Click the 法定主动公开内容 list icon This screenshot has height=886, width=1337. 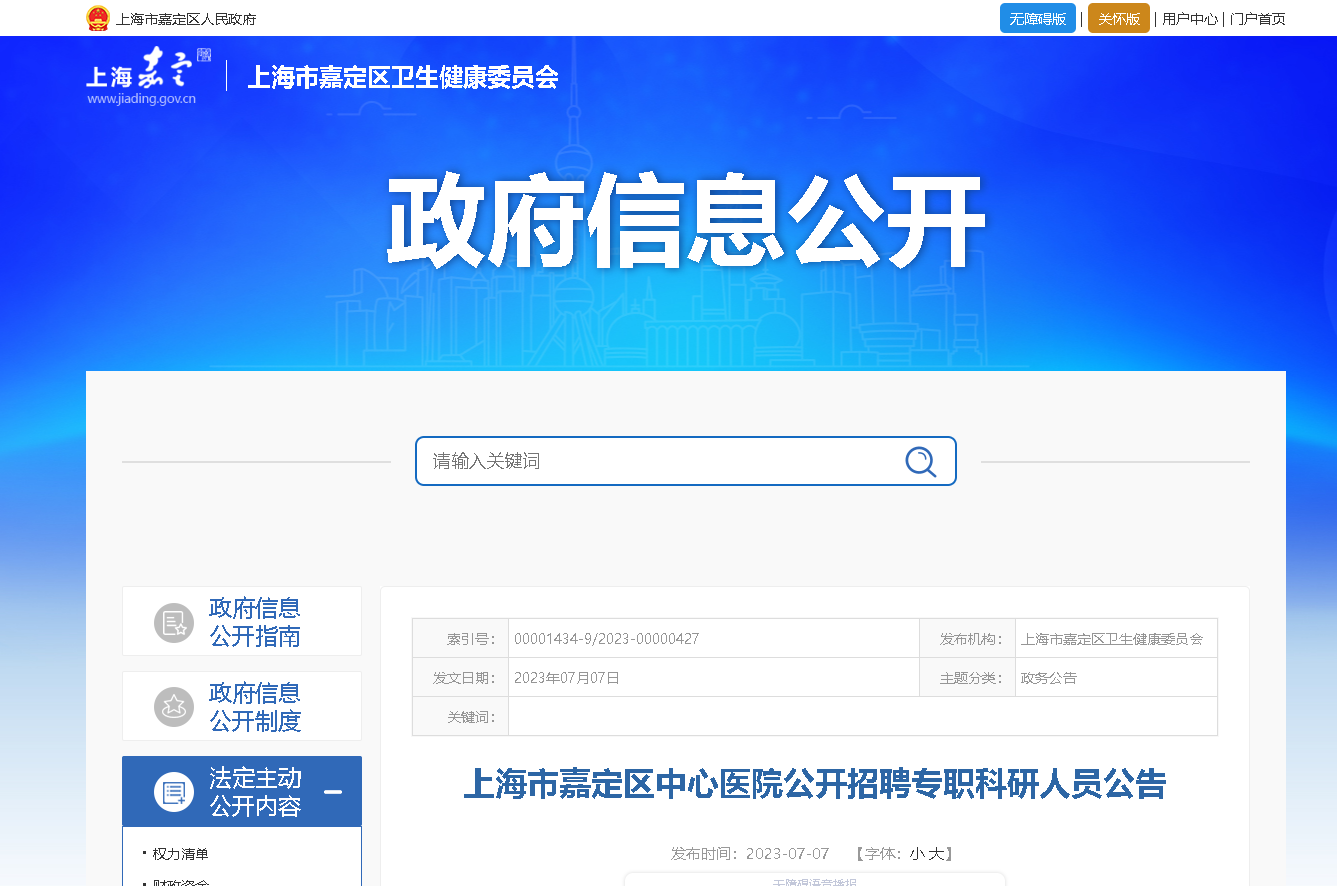174,792
